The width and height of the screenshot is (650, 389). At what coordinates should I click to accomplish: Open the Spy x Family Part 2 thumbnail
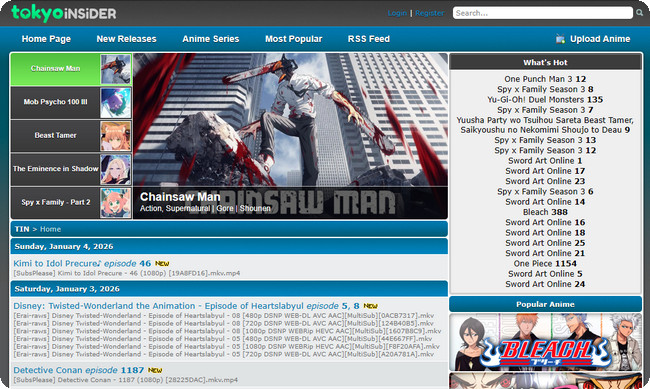click(116, 203)
